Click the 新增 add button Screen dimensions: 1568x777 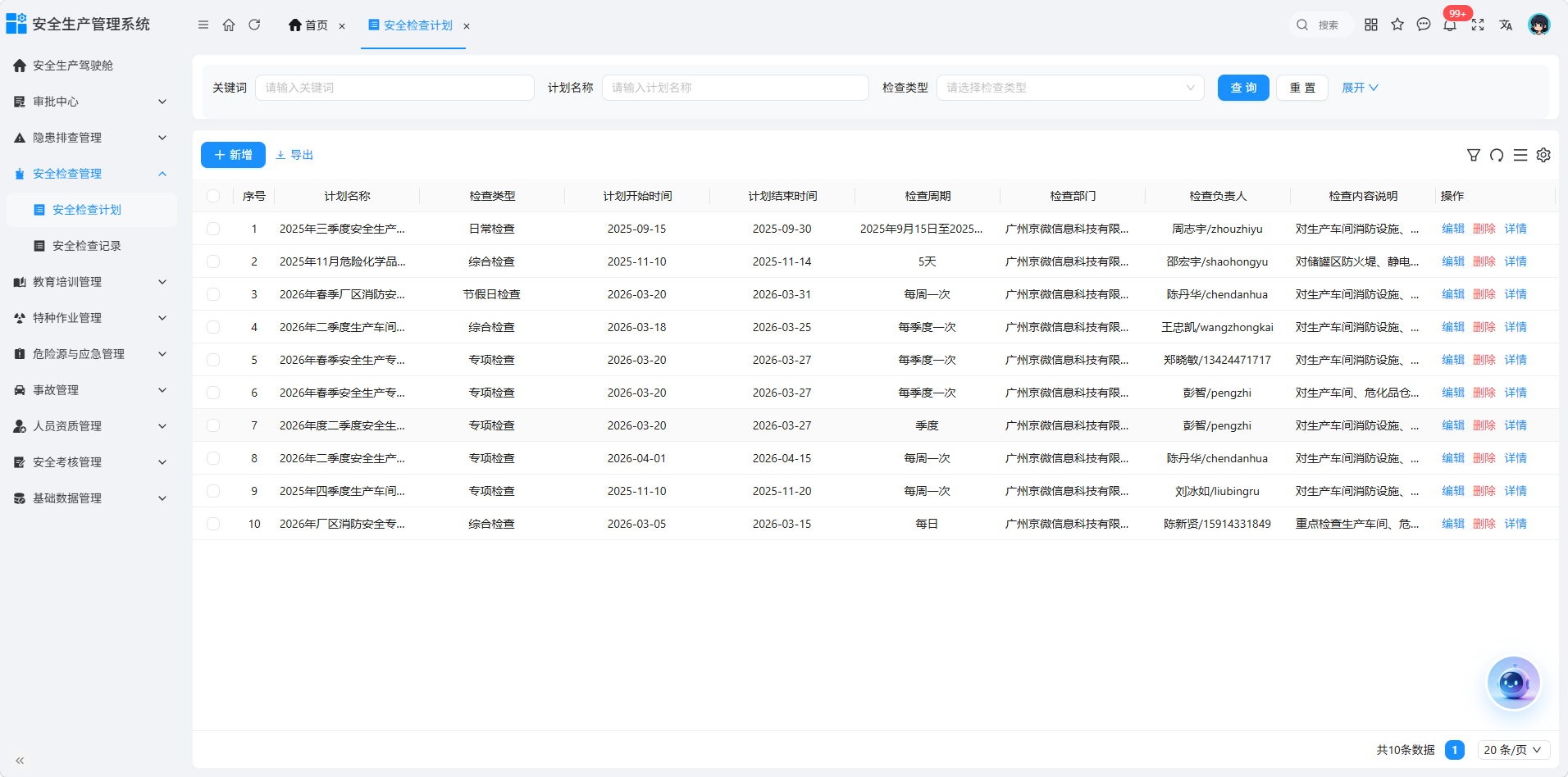(233, 155)
